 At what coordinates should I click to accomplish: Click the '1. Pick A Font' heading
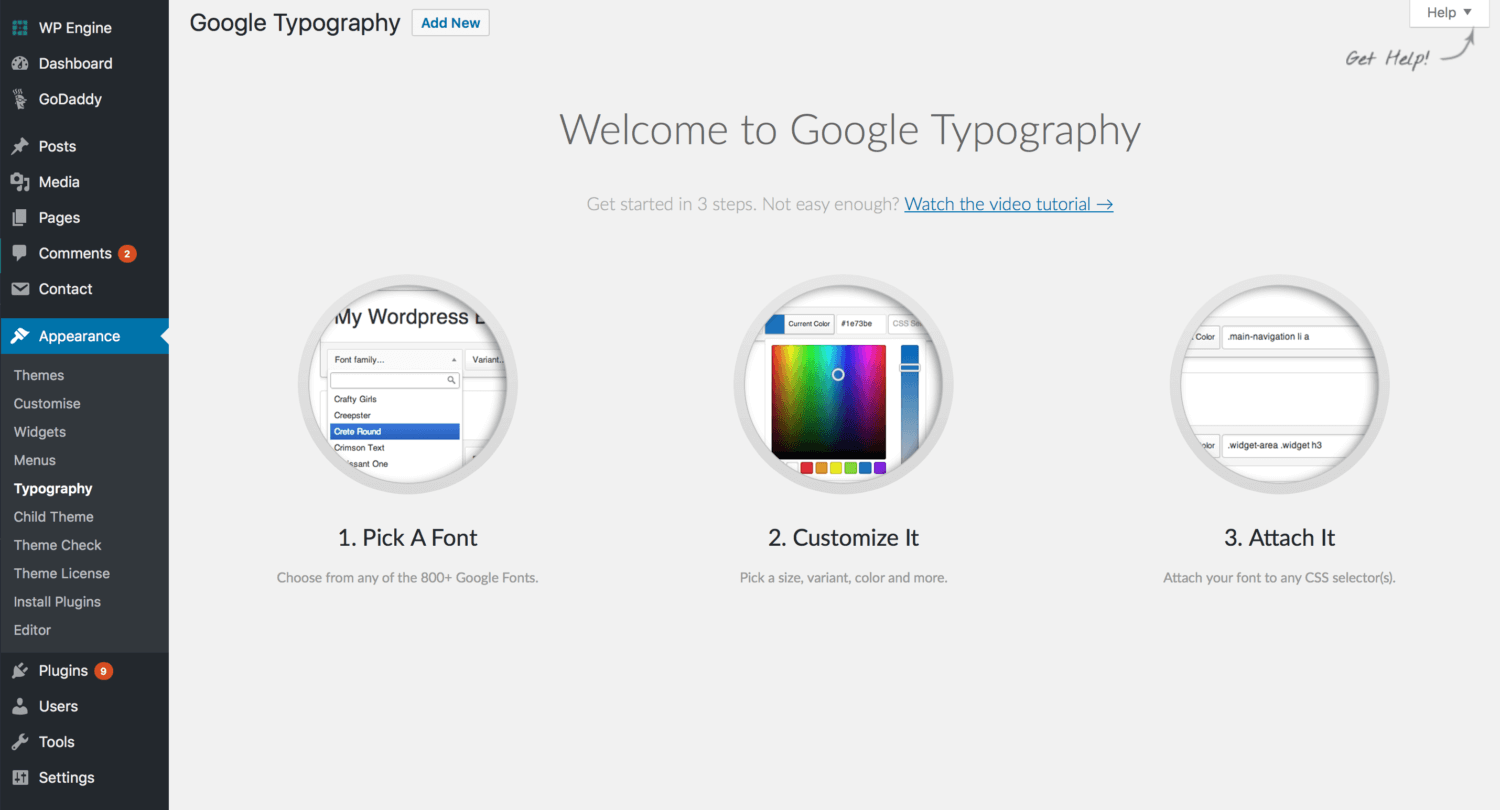pyautogui.click(x=408, y=538)
